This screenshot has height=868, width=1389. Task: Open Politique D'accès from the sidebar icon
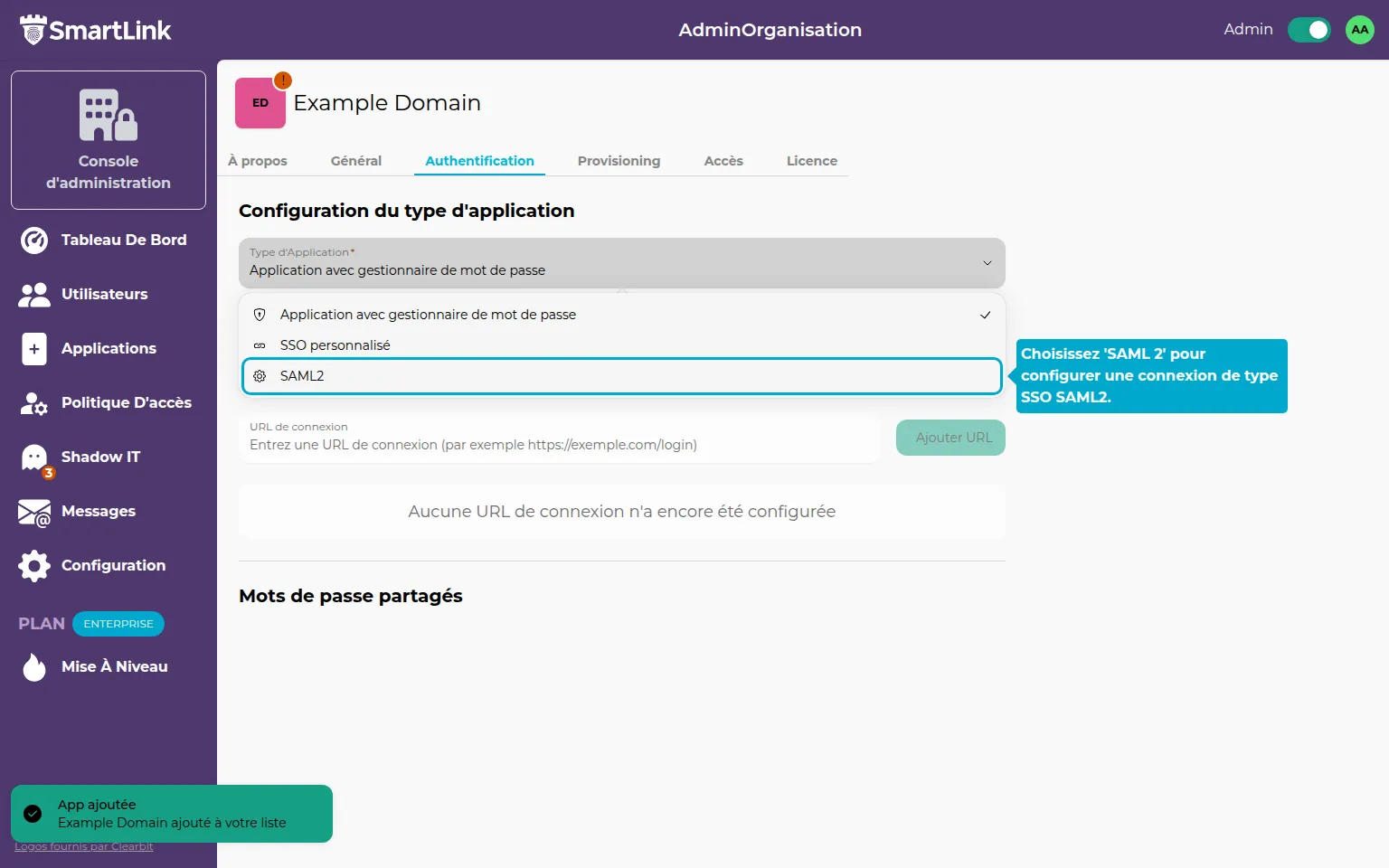coord(34,403)
